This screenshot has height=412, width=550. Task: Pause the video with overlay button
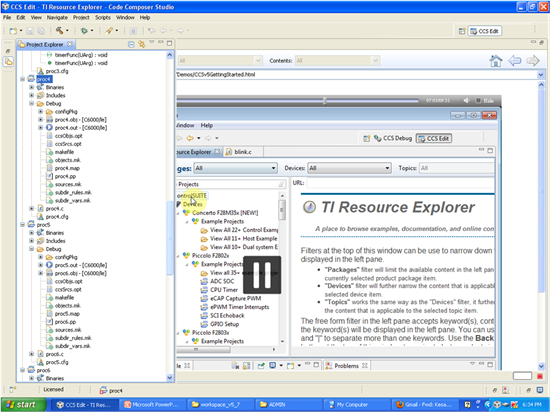(x=262, y=275)
